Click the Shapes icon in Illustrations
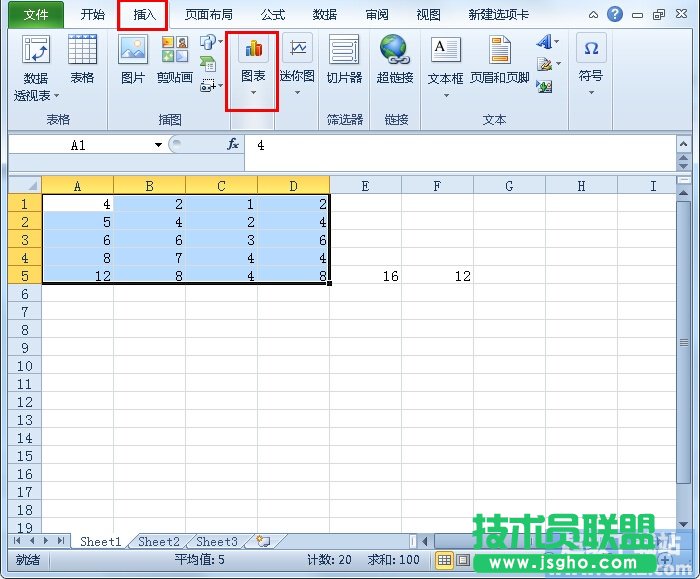 (x=208, y=42)
